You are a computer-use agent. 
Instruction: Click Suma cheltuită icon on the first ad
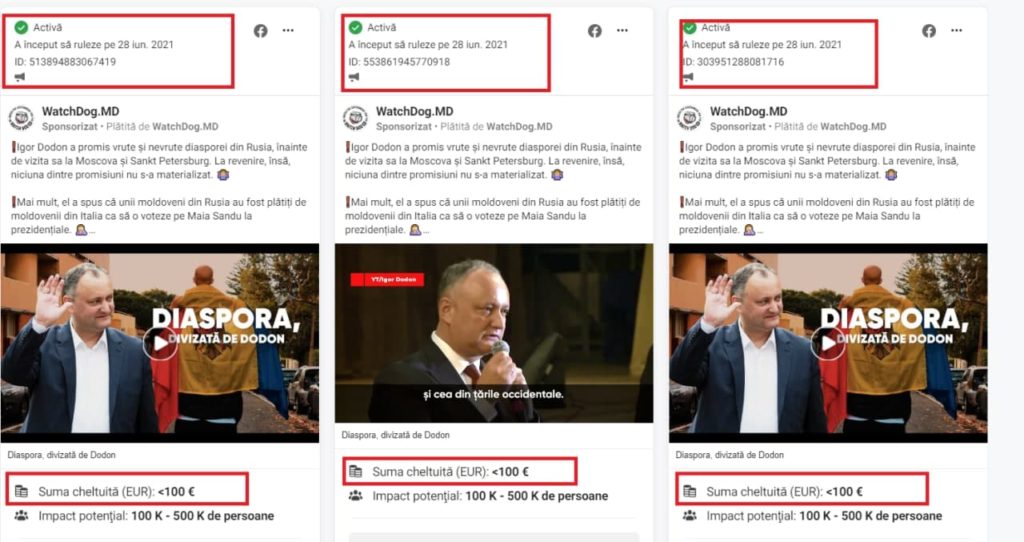22,491
